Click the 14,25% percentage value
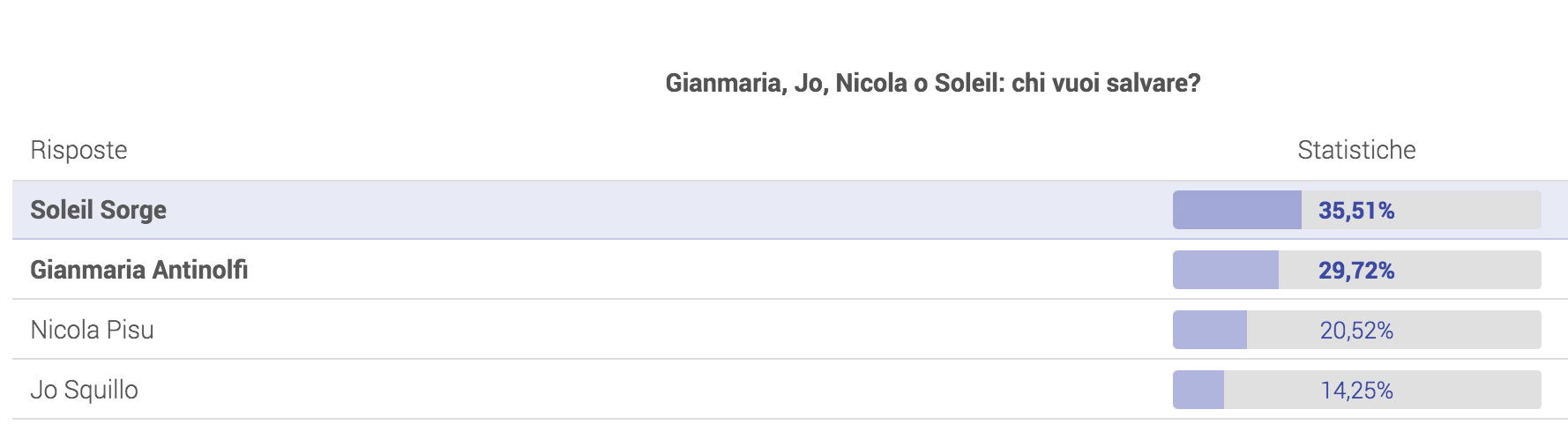Screen dimensions: 1568x432 coord(1356,390)
